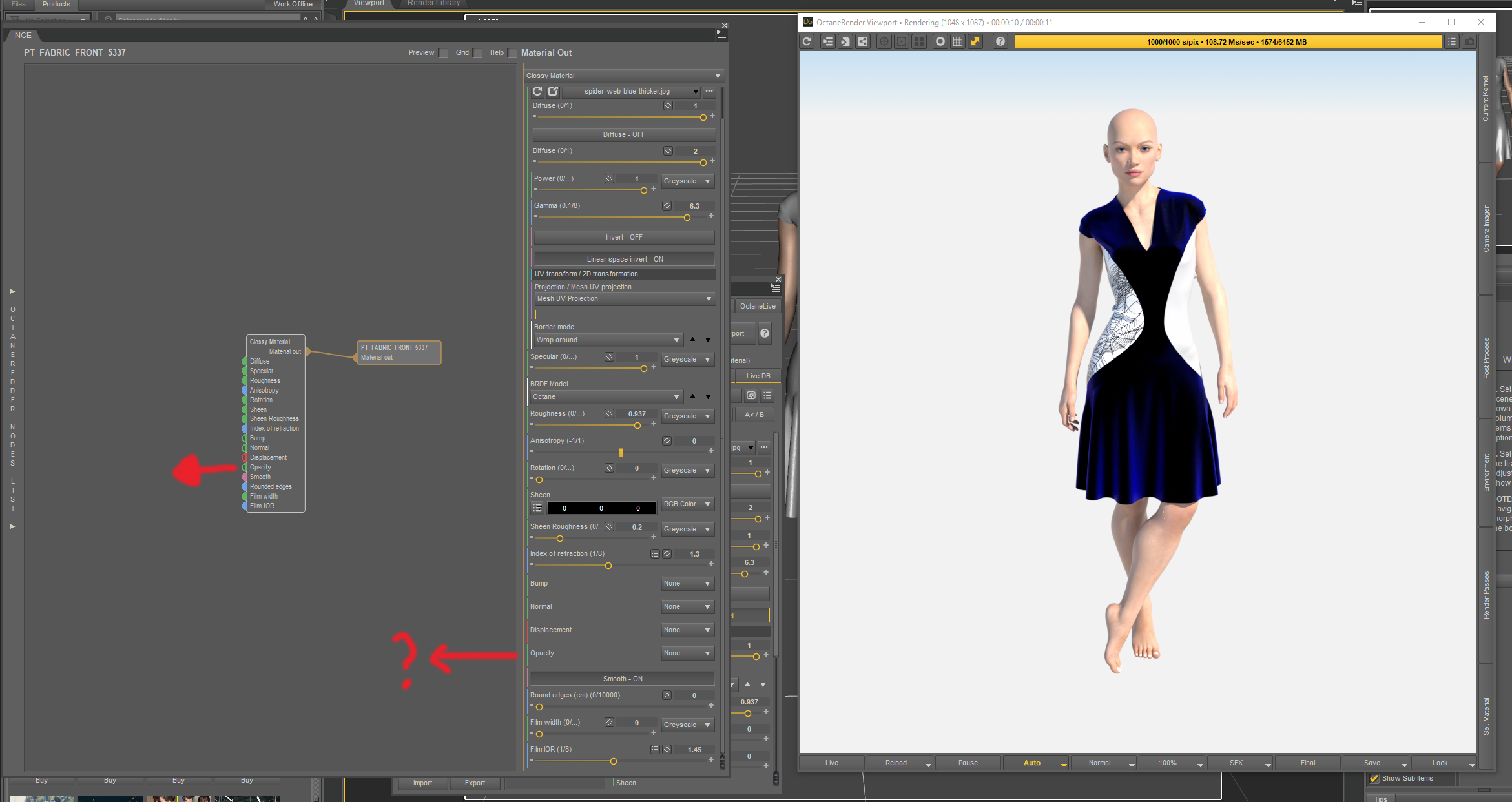The image size is (1512, 802).
Task: Click the Roughness slider handle
Action: (x=637, y=426)
